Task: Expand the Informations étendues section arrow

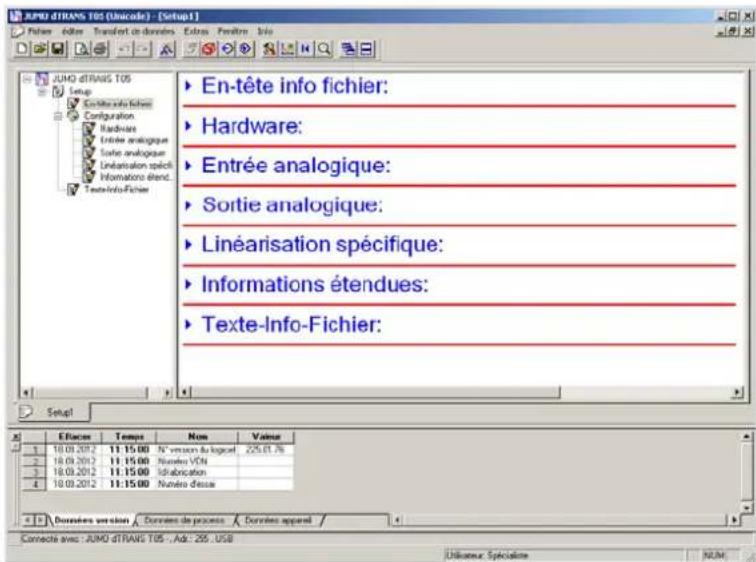Action: pyautogui.click(x=189, y=284)
